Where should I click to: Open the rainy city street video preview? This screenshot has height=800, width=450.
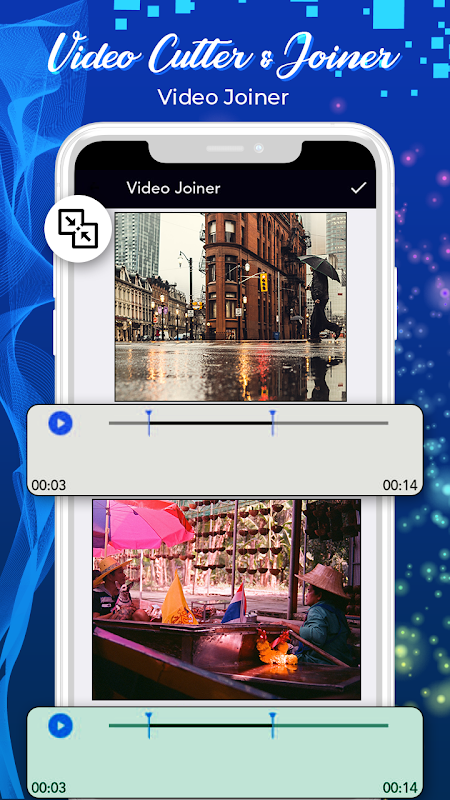coord(231,307)
